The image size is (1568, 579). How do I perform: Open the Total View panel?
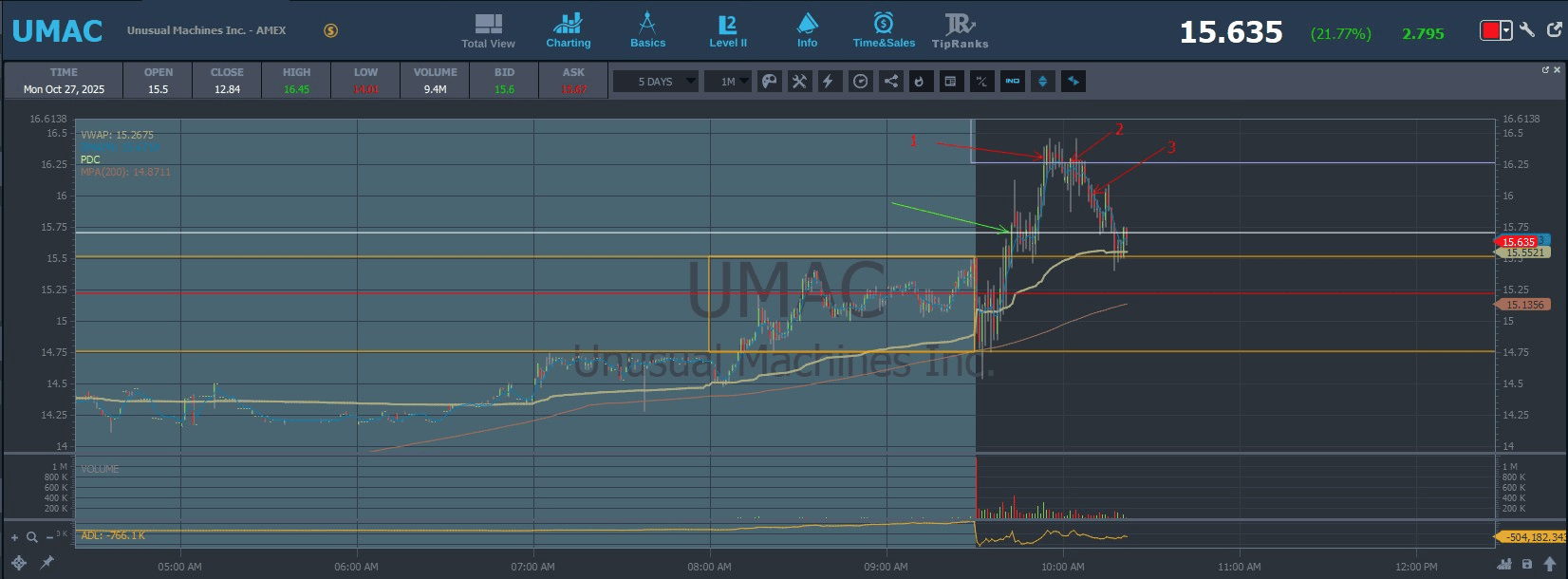point(488,30)
